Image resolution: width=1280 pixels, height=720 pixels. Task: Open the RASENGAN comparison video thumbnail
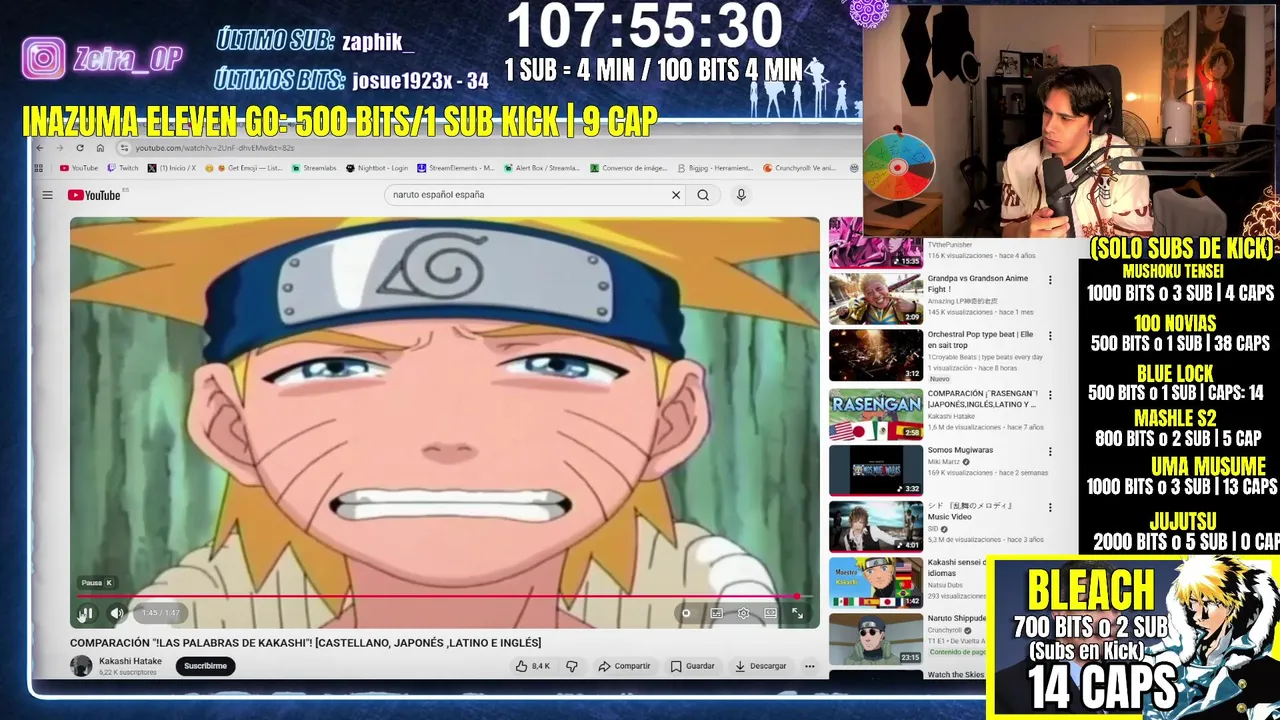(875, 413)
